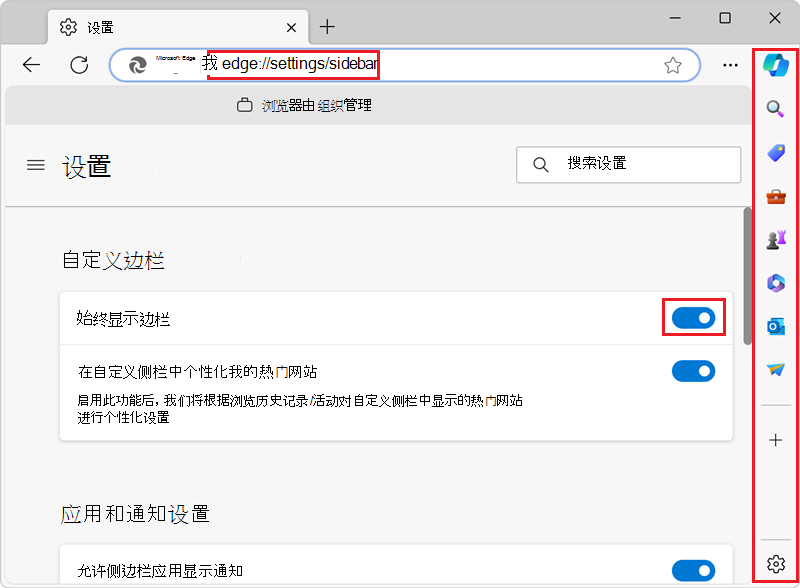Viewport: 800px width, 588px height.
Task: Open a new browser tab
Action: (327, 27)
